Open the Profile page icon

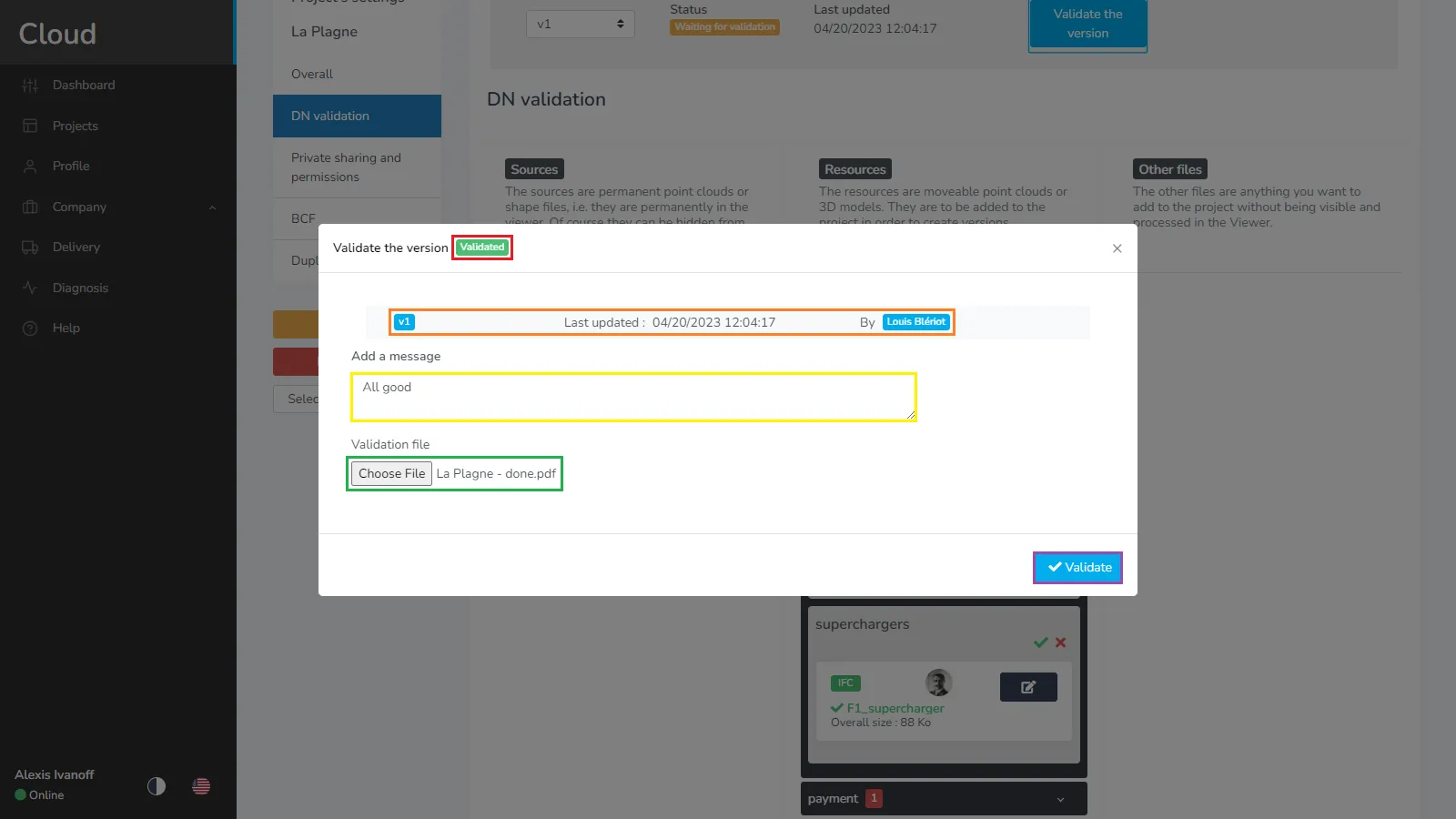pyautogui.click(x=30, y=167)
